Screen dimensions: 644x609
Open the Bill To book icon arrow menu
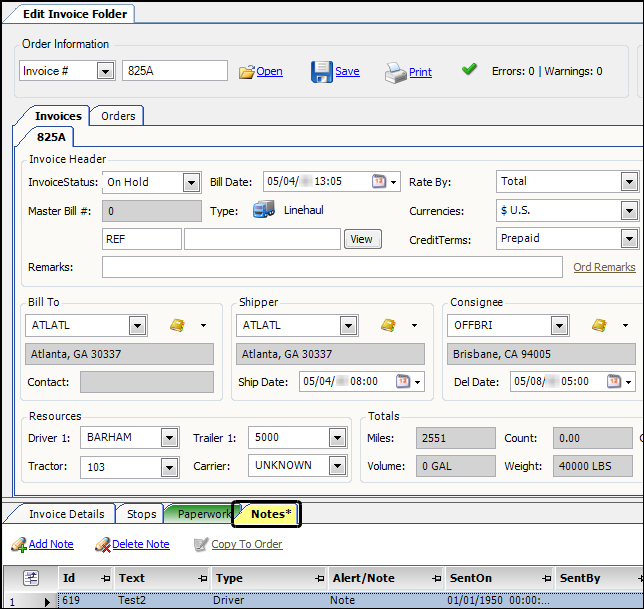pyautogui.click(x=203, y=326)
